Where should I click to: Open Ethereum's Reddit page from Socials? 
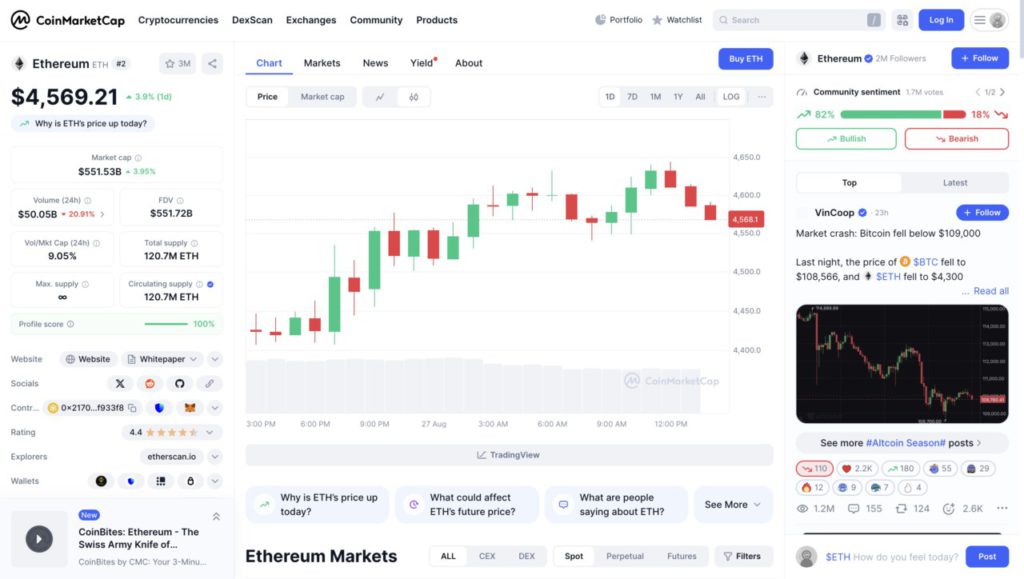(150, 384)
